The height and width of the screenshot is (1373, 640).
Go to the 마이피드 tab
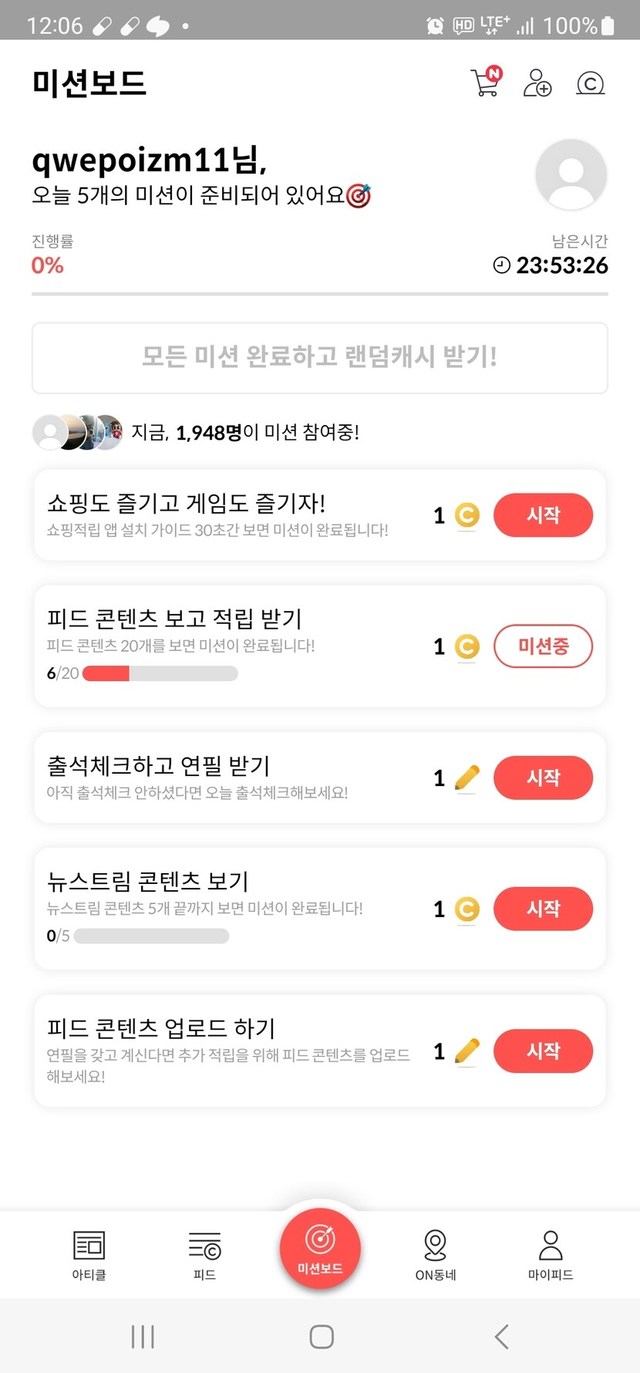point(550,1255)
